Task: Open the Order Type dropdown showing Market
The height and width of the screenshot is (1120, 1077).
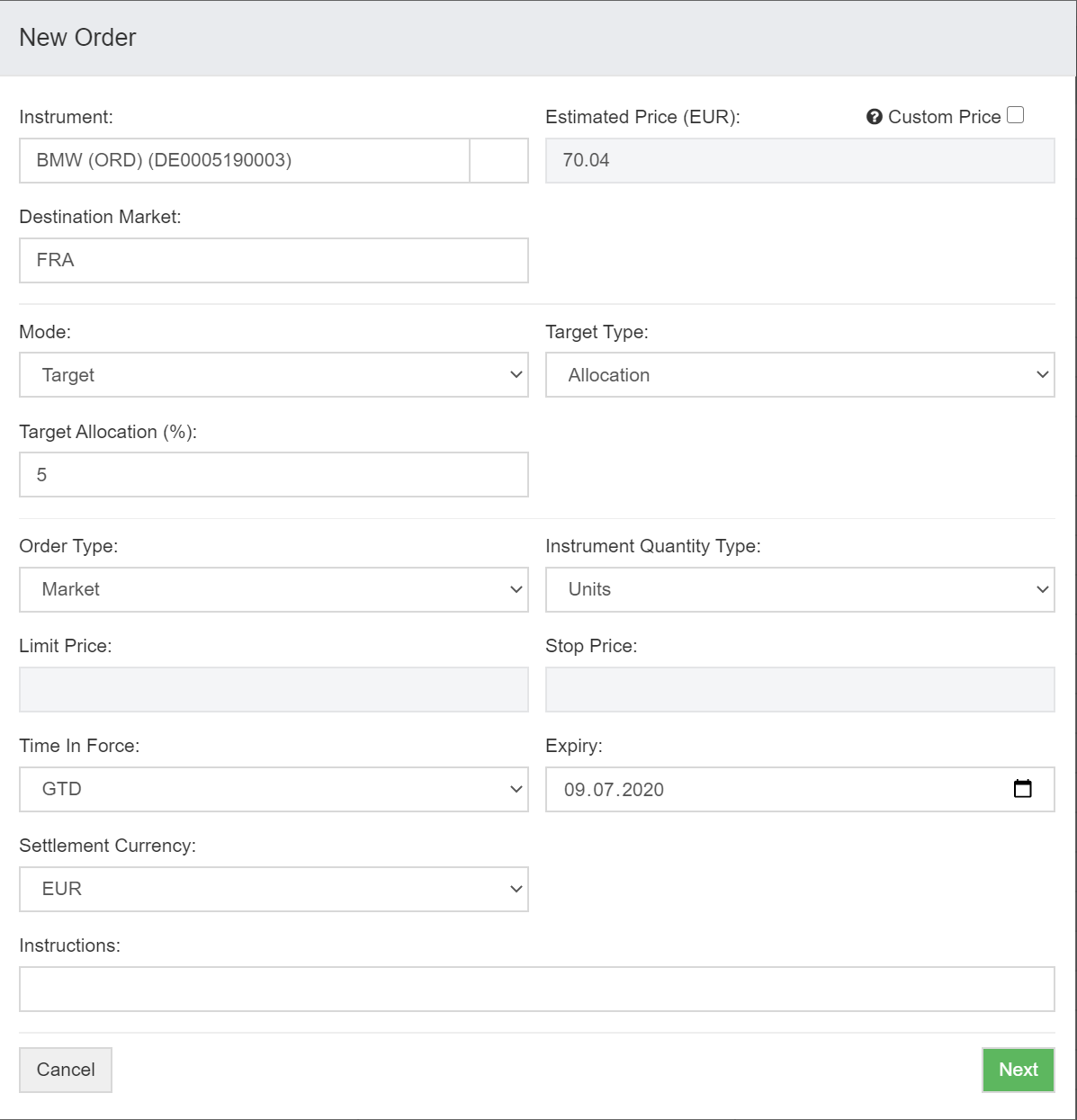Action: pyautogui.click(x=274, y=589)
